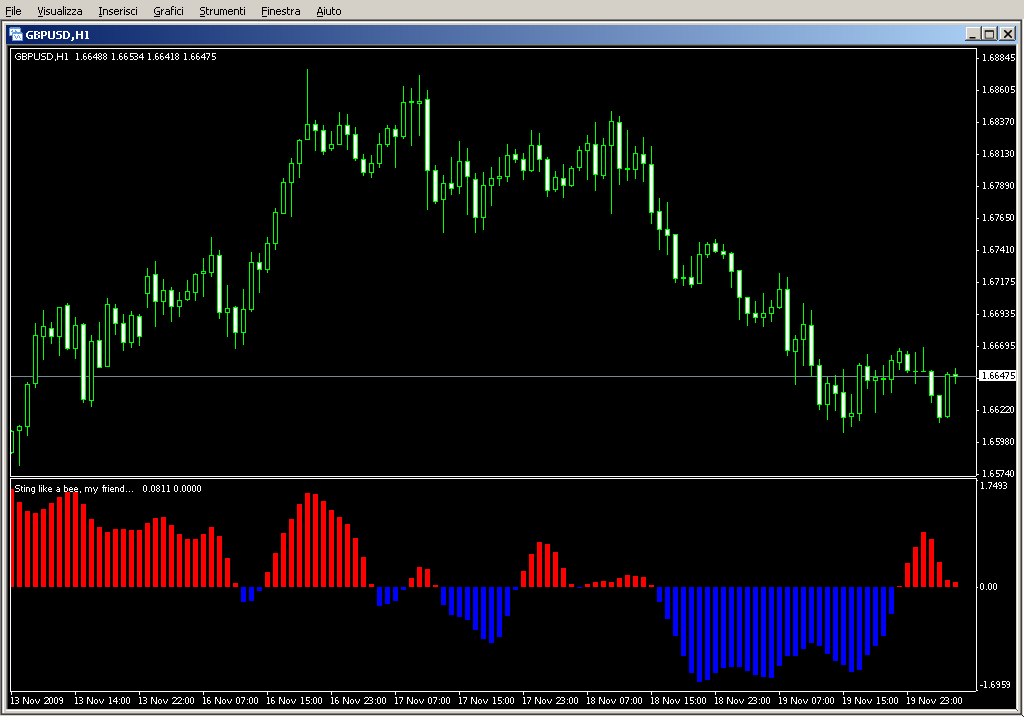1024x717 pixels.
Task: Click the 17 Nov 23:00 time label
Action: (x=550, y=701)
